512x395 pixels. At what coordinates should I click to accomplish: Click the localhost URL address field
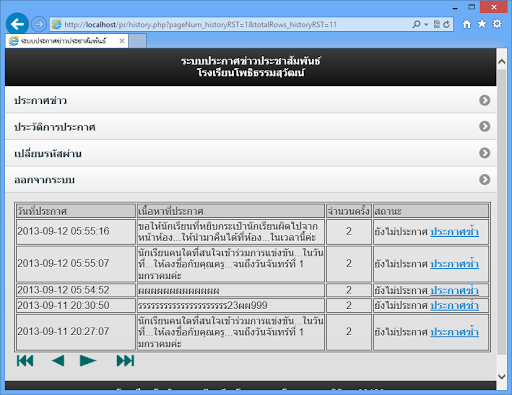[230, 24]
